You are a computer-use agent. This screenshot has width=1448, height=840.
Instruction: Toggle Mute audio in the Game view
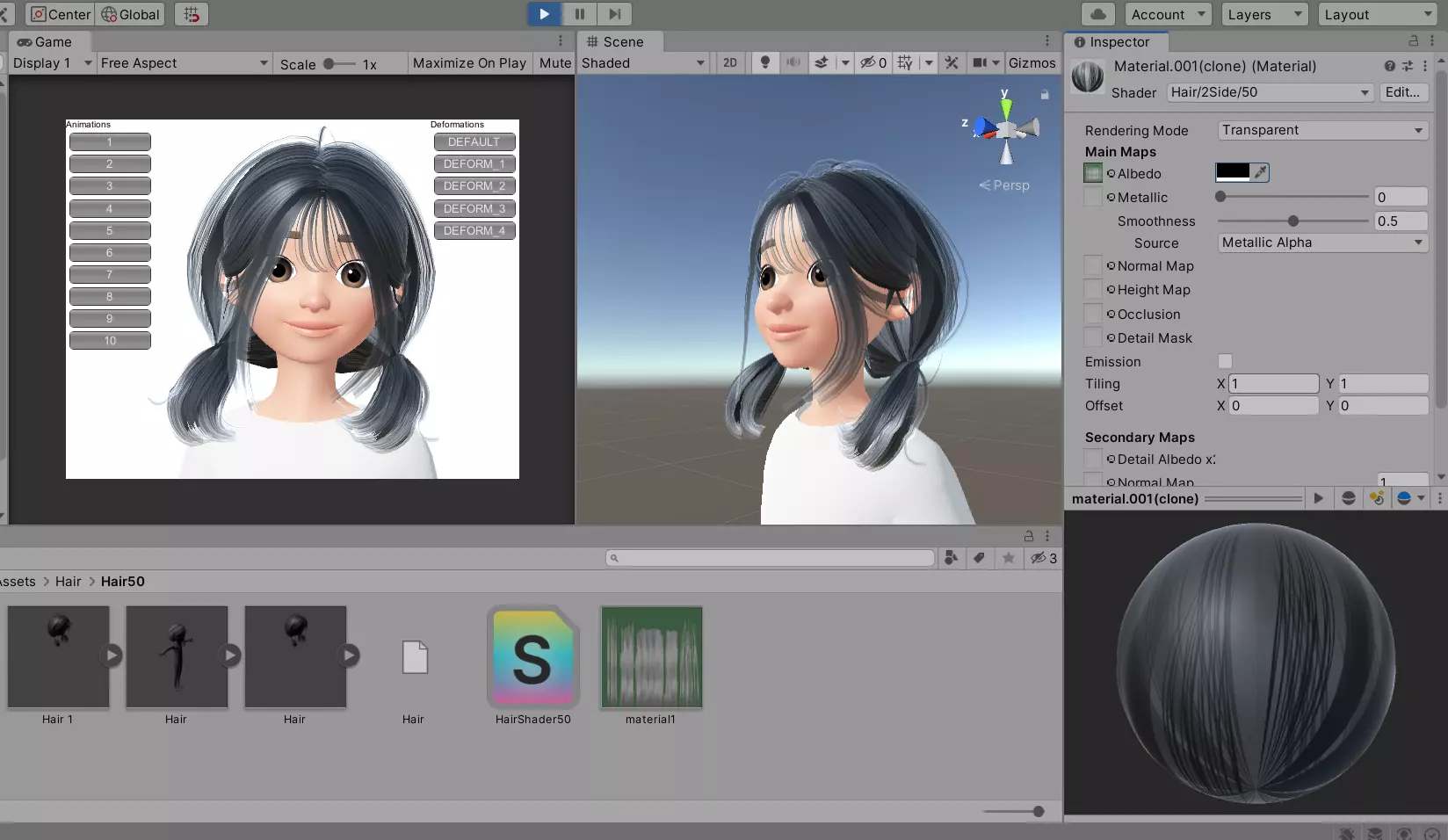[554, 63]
